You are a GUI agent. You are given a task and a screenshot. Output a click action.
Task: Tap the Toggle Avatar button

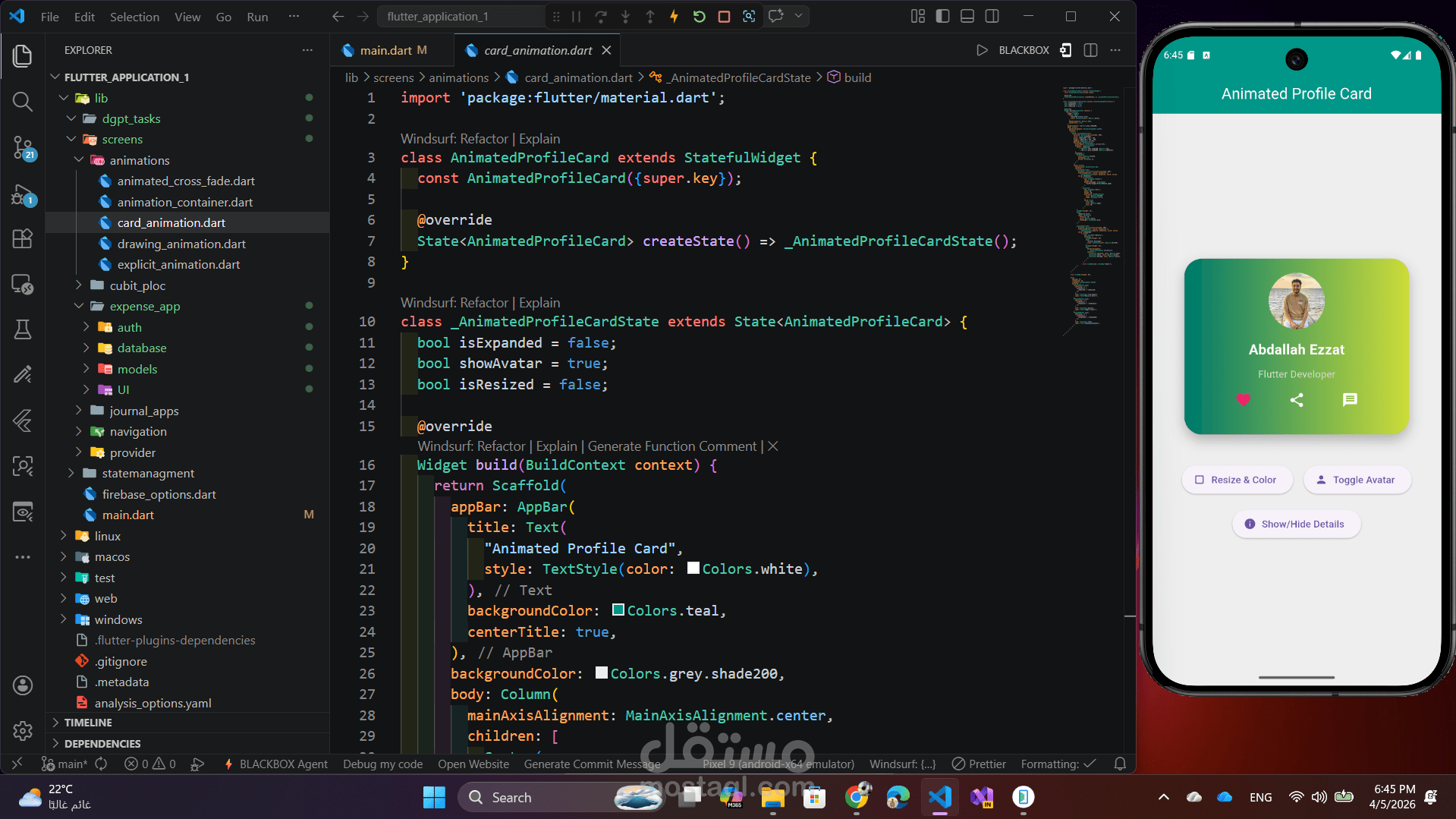pyautogui.click(x=1357, y=480)
